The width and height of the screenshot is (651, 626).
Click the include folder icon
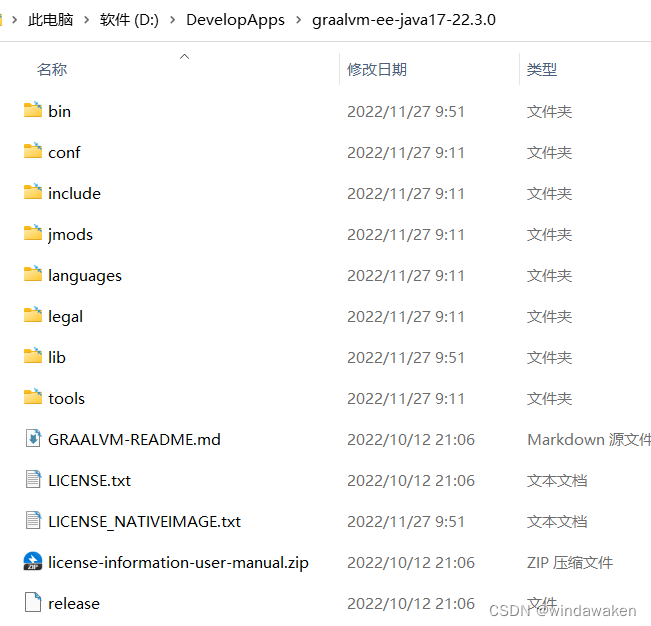click(x=33, y=192)
